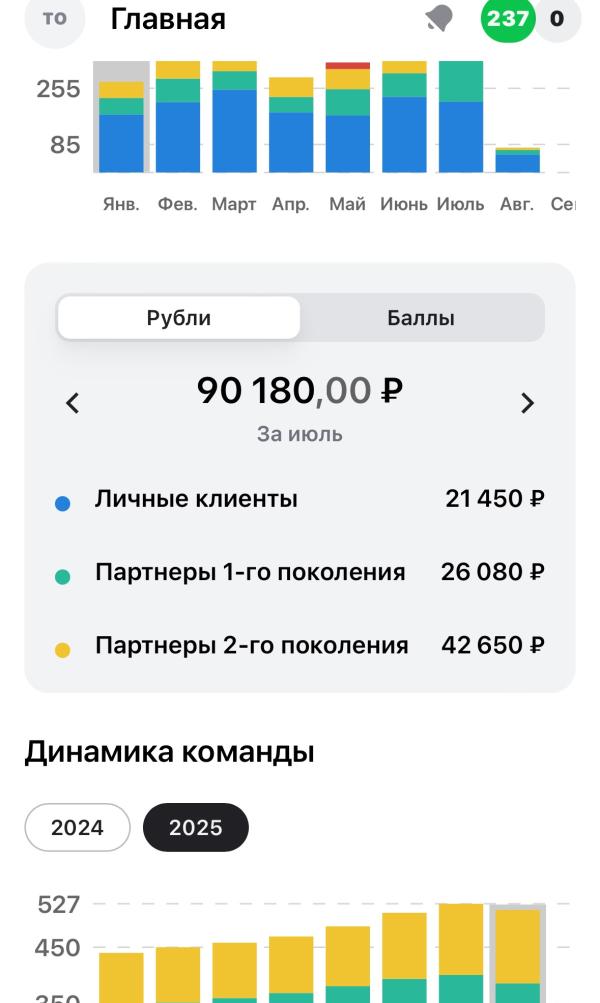
Task: Go to previous month with left chevron
Action: pos(72,403)
